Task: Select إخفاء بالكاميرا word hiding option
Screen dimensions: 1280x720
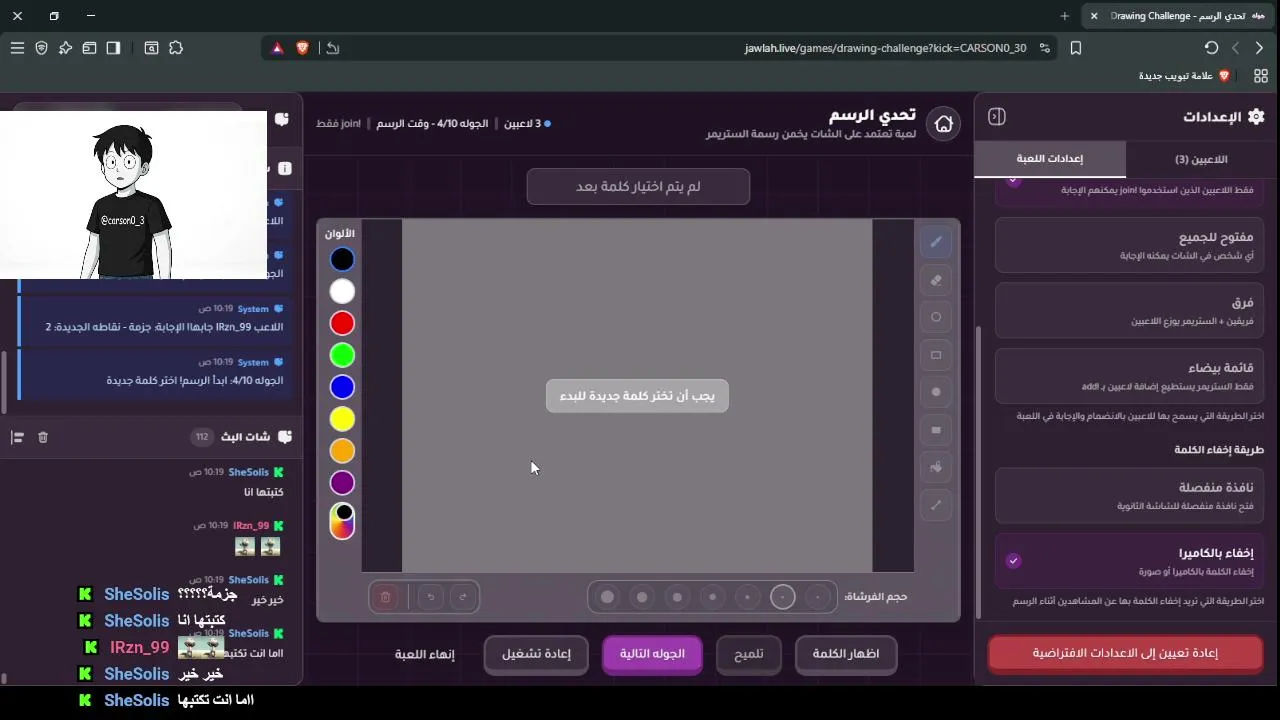Action: (x=1130, y=561)
